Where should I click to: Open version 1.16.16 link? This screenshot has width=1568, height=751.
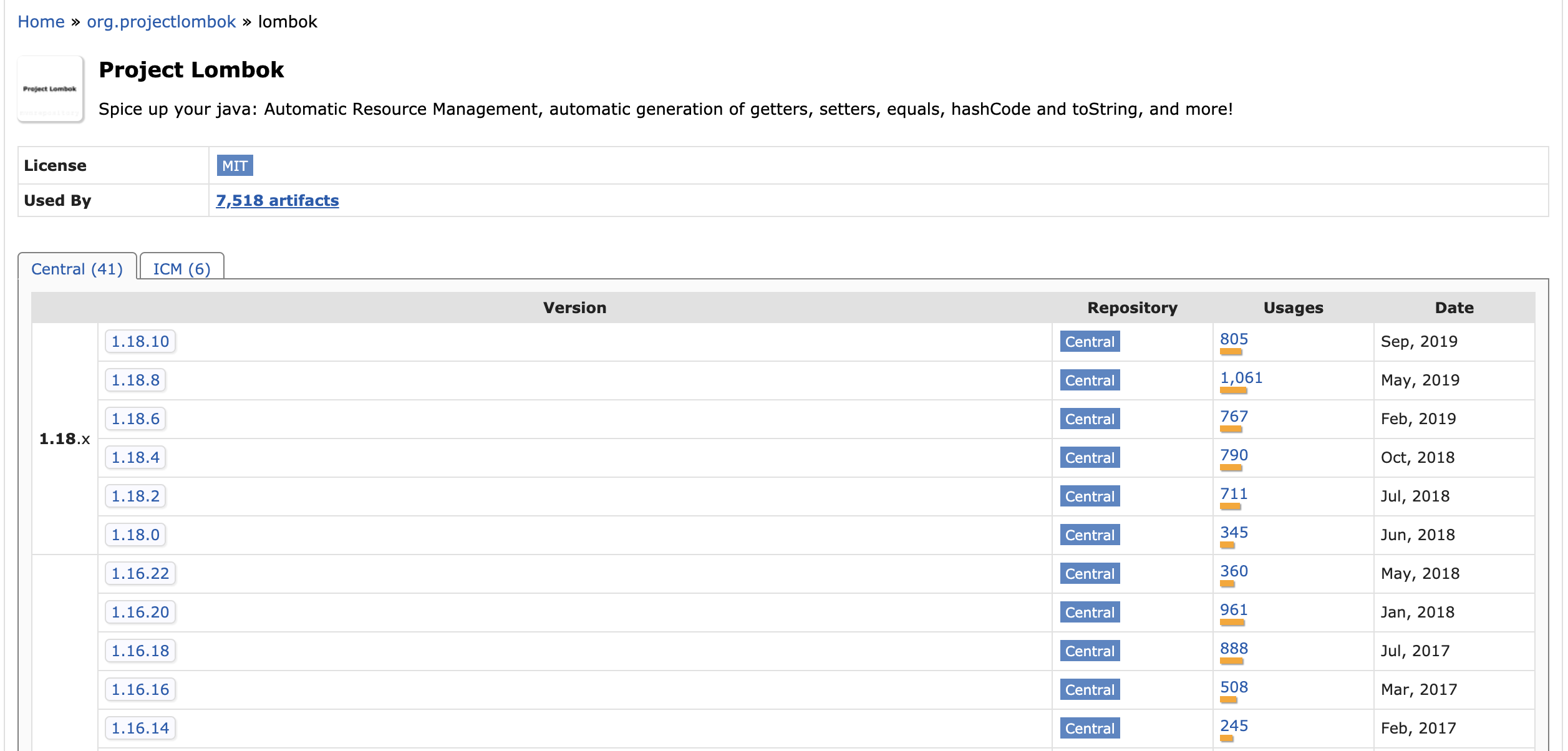[x=140, y=690]
